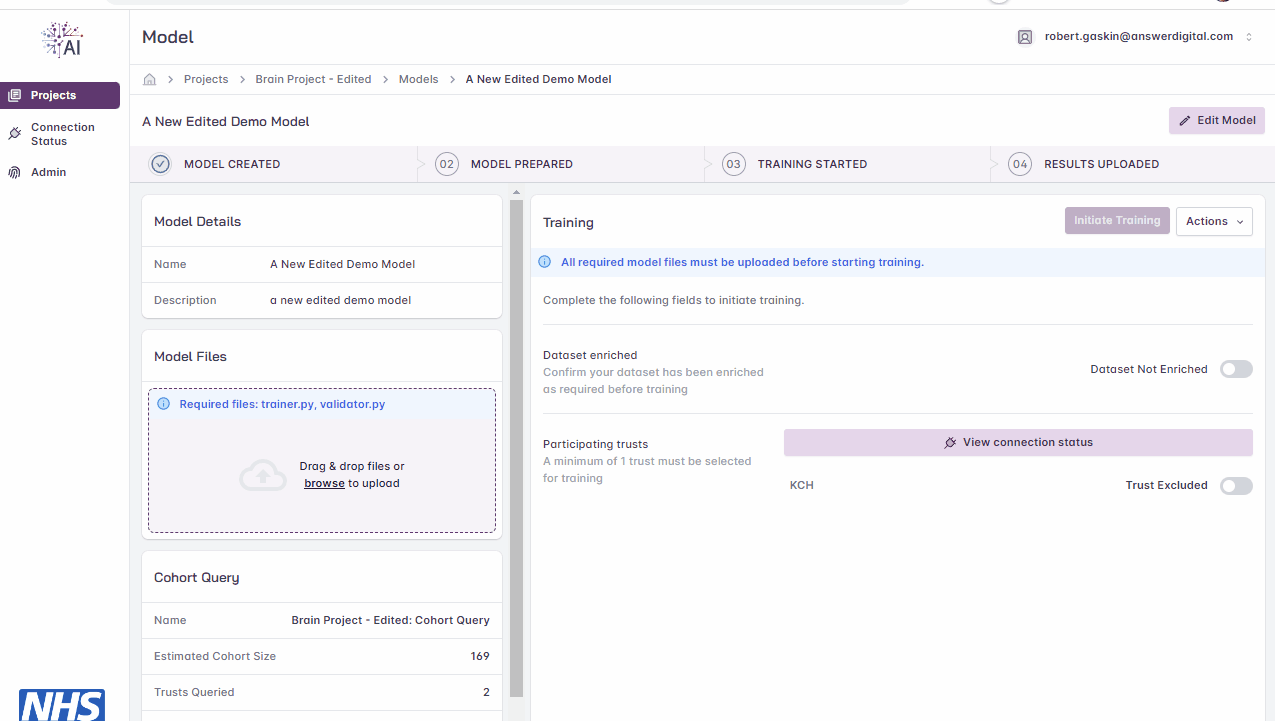Image resolution: width=1275 pixels, height=721 pixels.
Task: Click the home icon in the breadcrumb
Action: 150,79
